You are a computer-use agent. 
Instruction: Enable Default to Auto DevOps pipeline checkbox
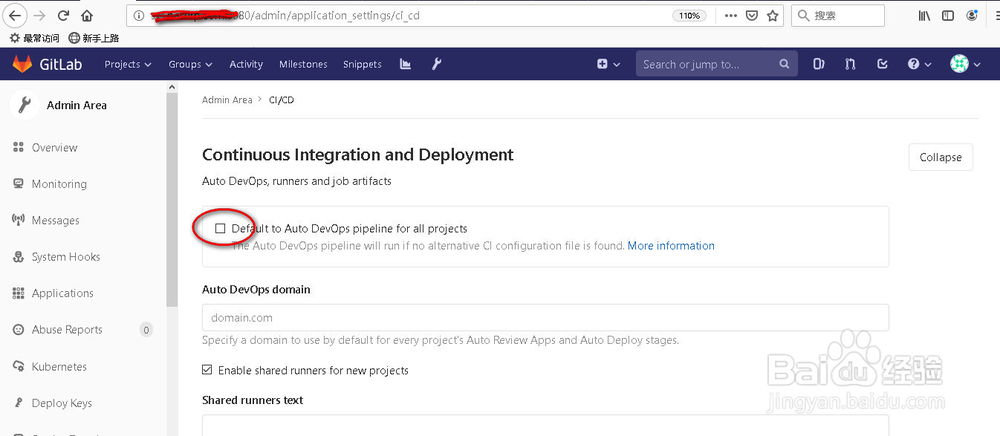(x=220, y=228)
